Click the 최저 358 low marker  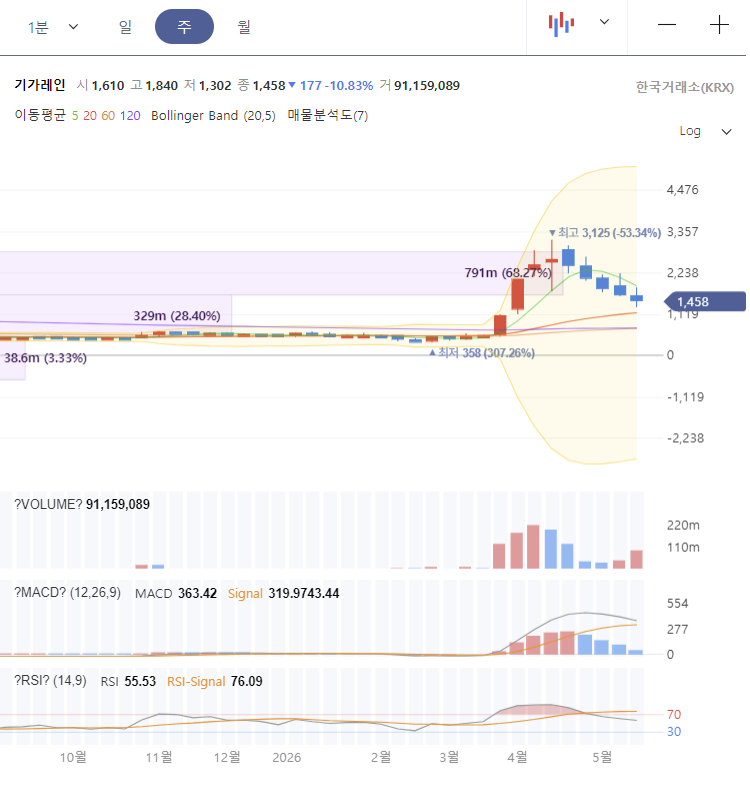482,353
